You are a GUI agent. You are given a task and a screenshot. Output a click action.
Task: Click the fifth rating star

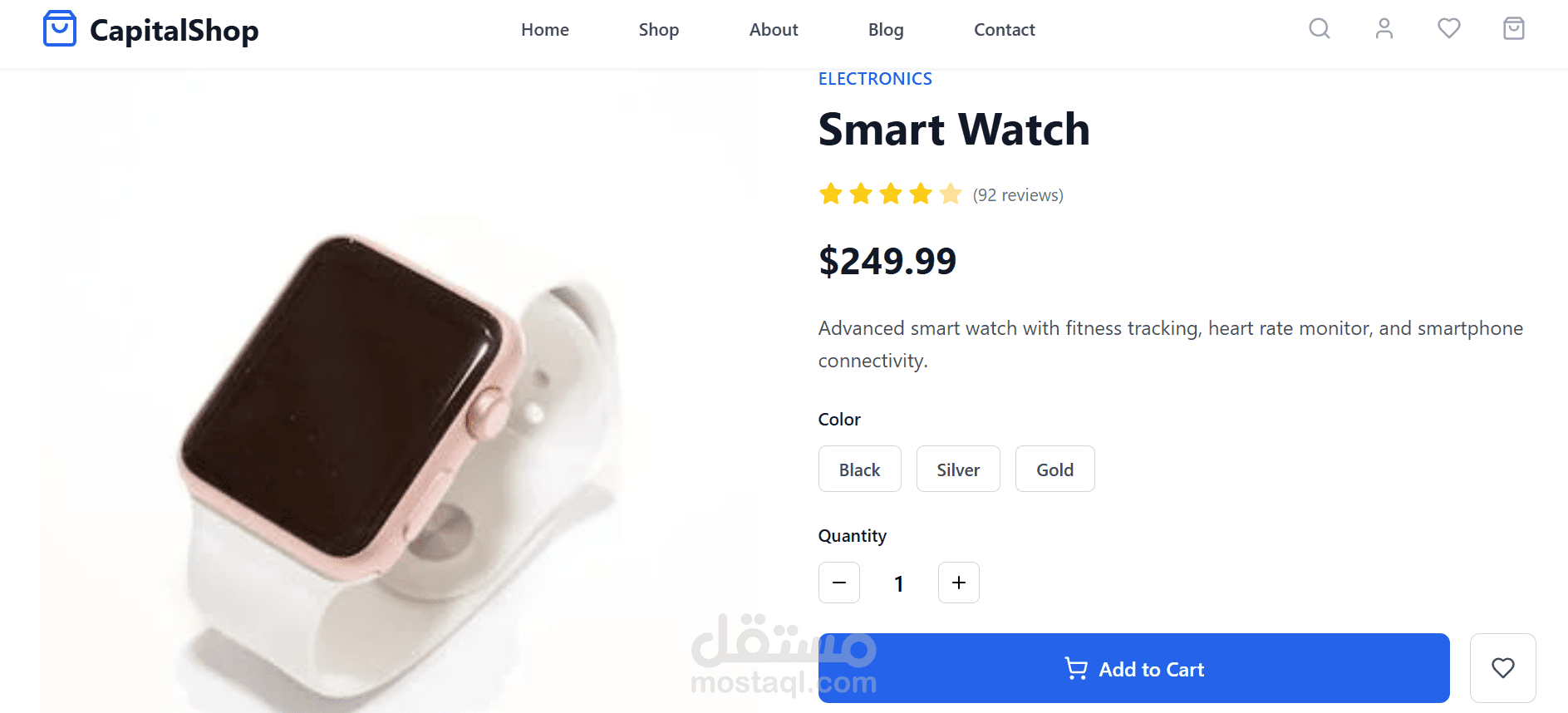pyautogui.click(x=951, y=194)
